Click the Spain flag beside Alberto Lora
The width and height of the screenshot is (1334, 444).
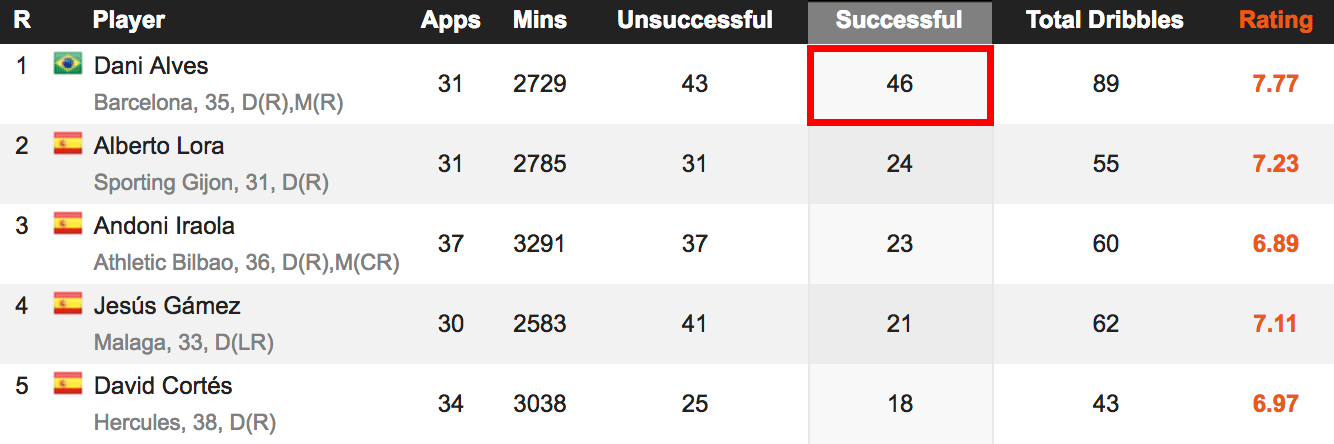(68, 145)
